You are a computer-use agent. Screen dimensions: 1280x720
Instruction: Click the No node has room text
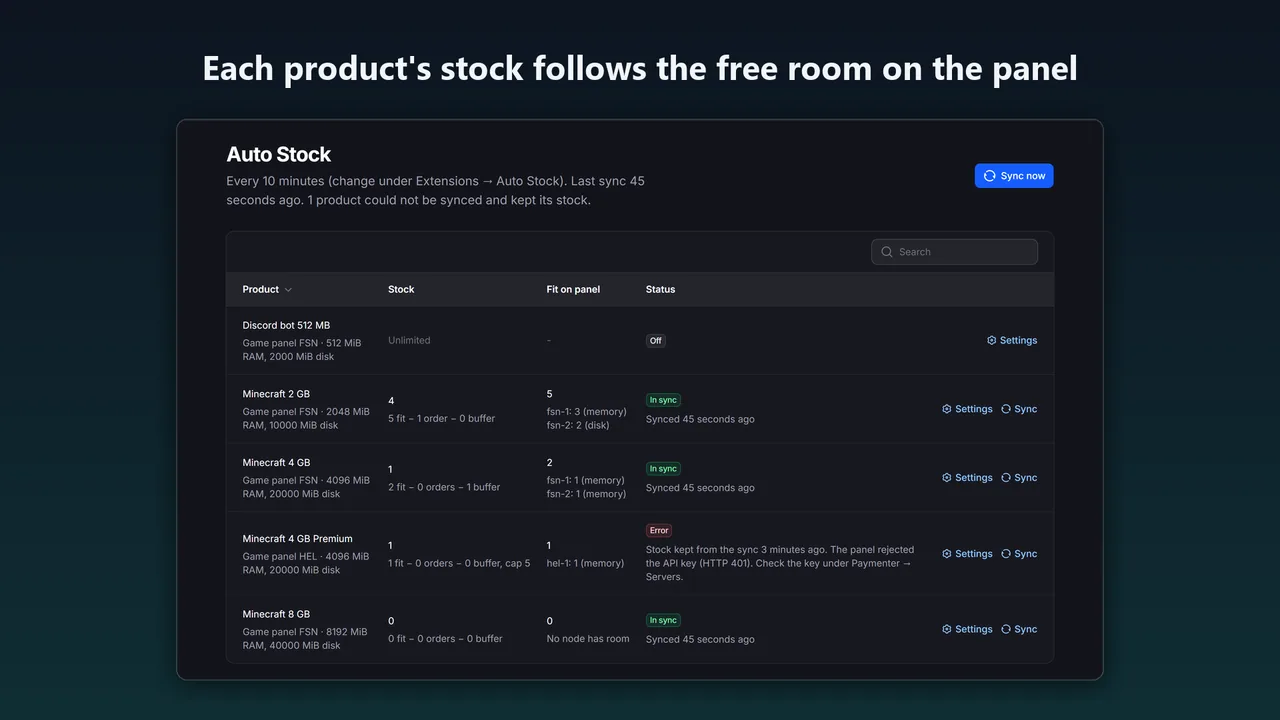tap(588, 639)
